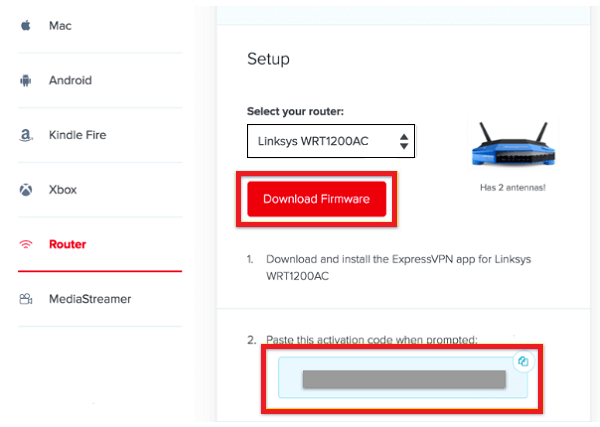Copy the activation code with the copy icon
This screenshot has height=427, width=600.
(x=522, y=361)
